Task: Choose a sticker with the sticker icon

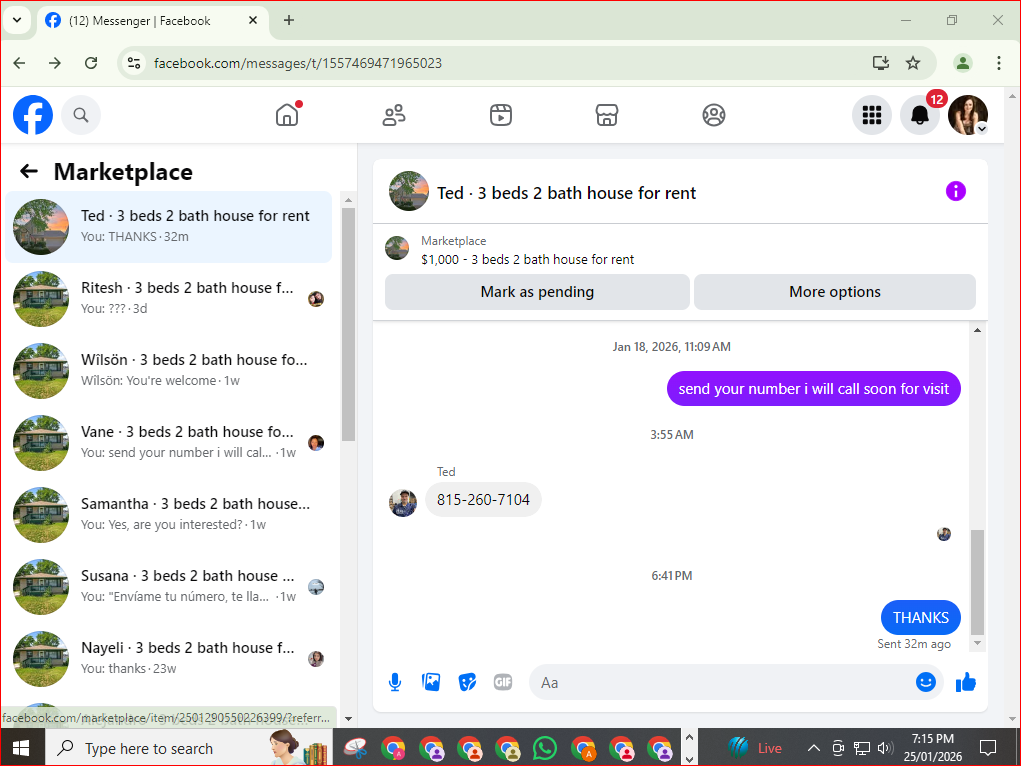Action: [467, 683]
